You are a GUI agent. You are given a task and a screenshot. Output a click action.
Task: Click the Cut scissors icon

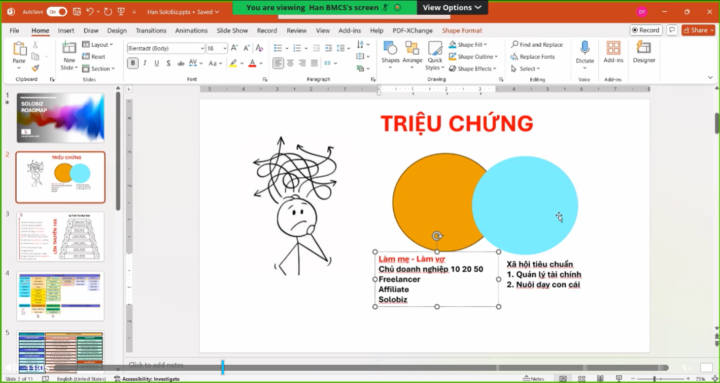pyautogui.click(x=35, y=45)
